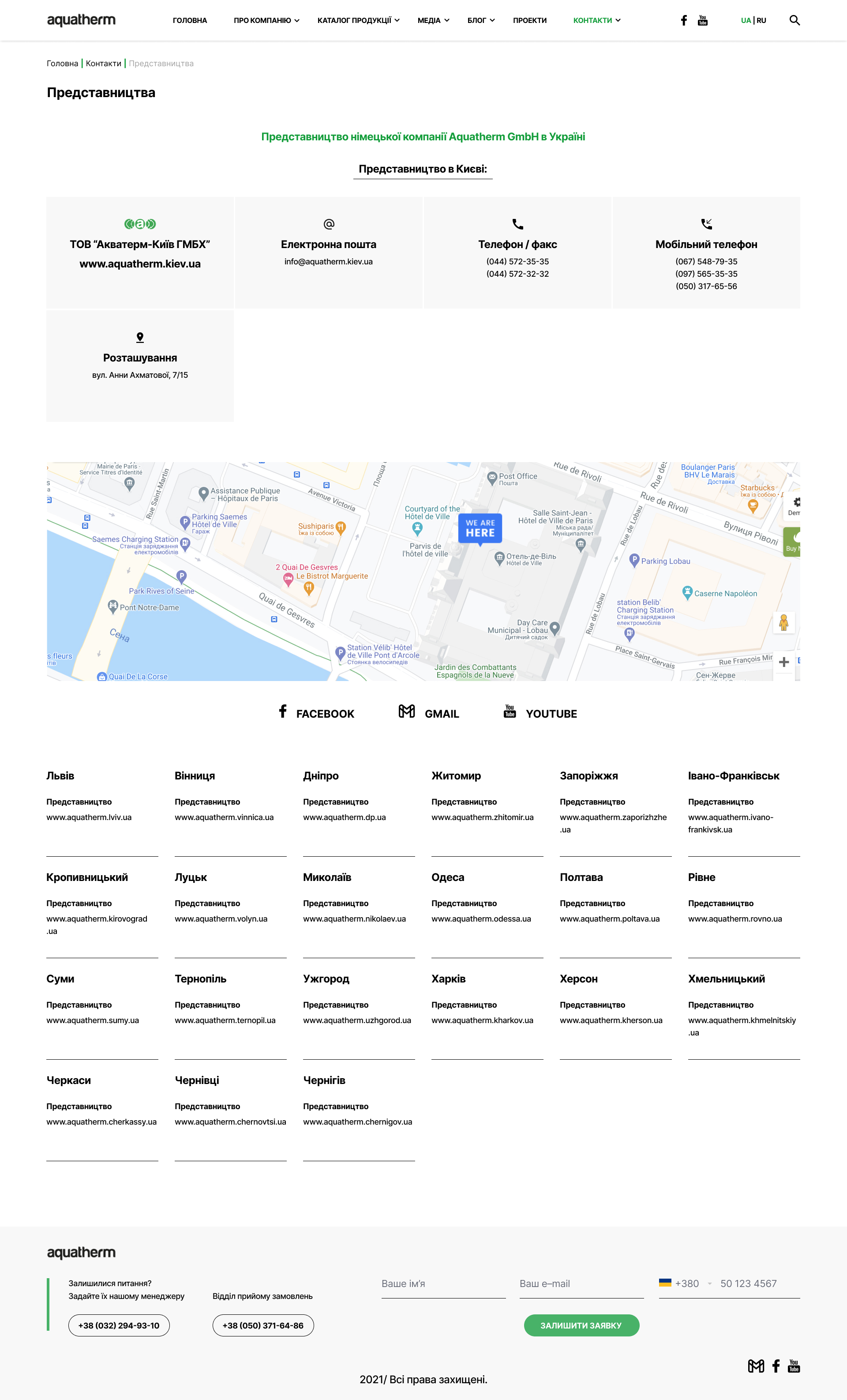
Task: Click the location pin icon
Action: point(140,338)
